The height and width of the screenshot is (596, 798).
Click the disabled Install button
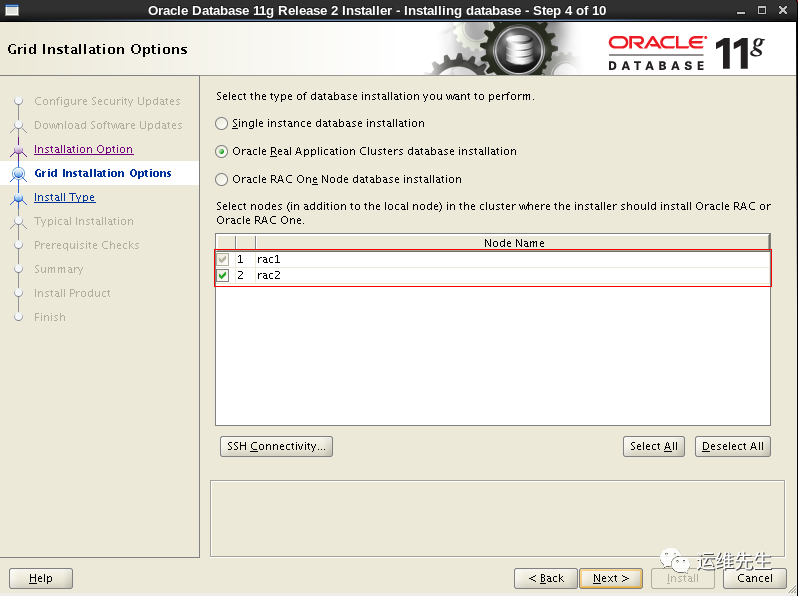pos(682,578)
